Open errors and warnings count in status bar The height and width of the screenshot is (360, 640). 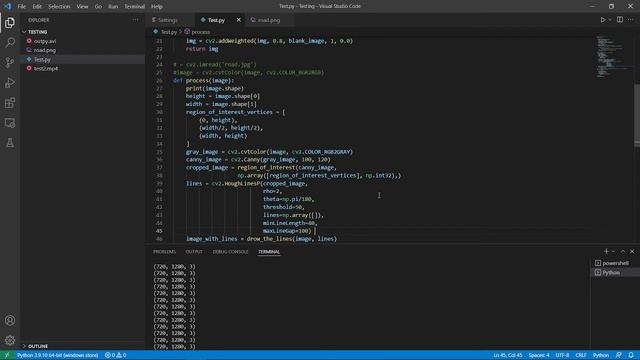(x=116, y=355)
